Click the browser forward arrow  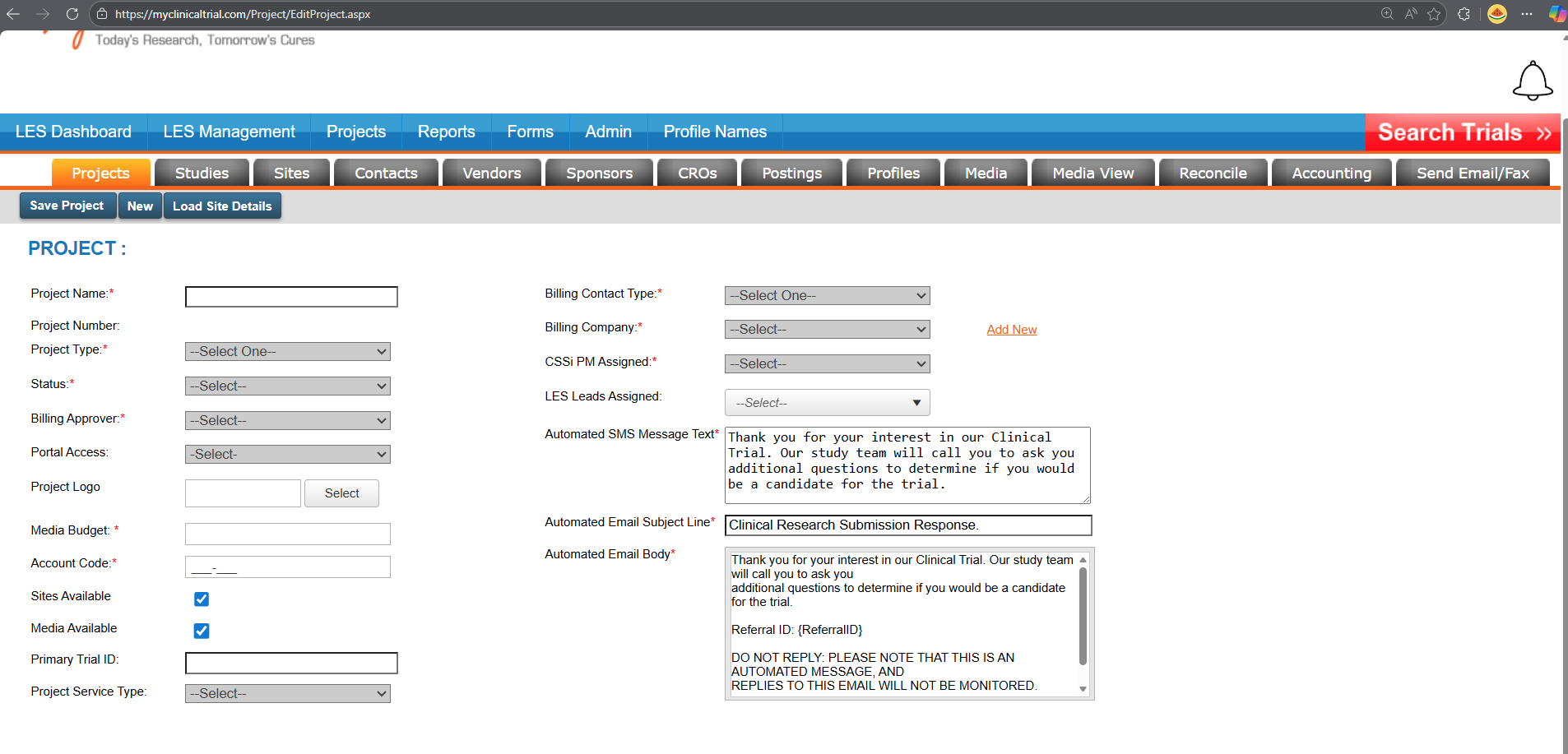[x=43, y=14]
